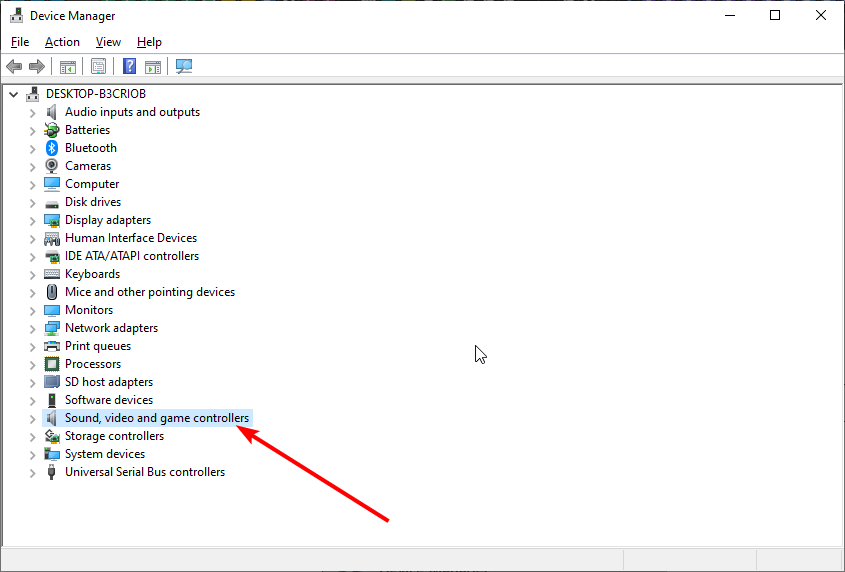845x572 pixels.
Task: Expand the System devices chevron
Action: click(32, 454)
